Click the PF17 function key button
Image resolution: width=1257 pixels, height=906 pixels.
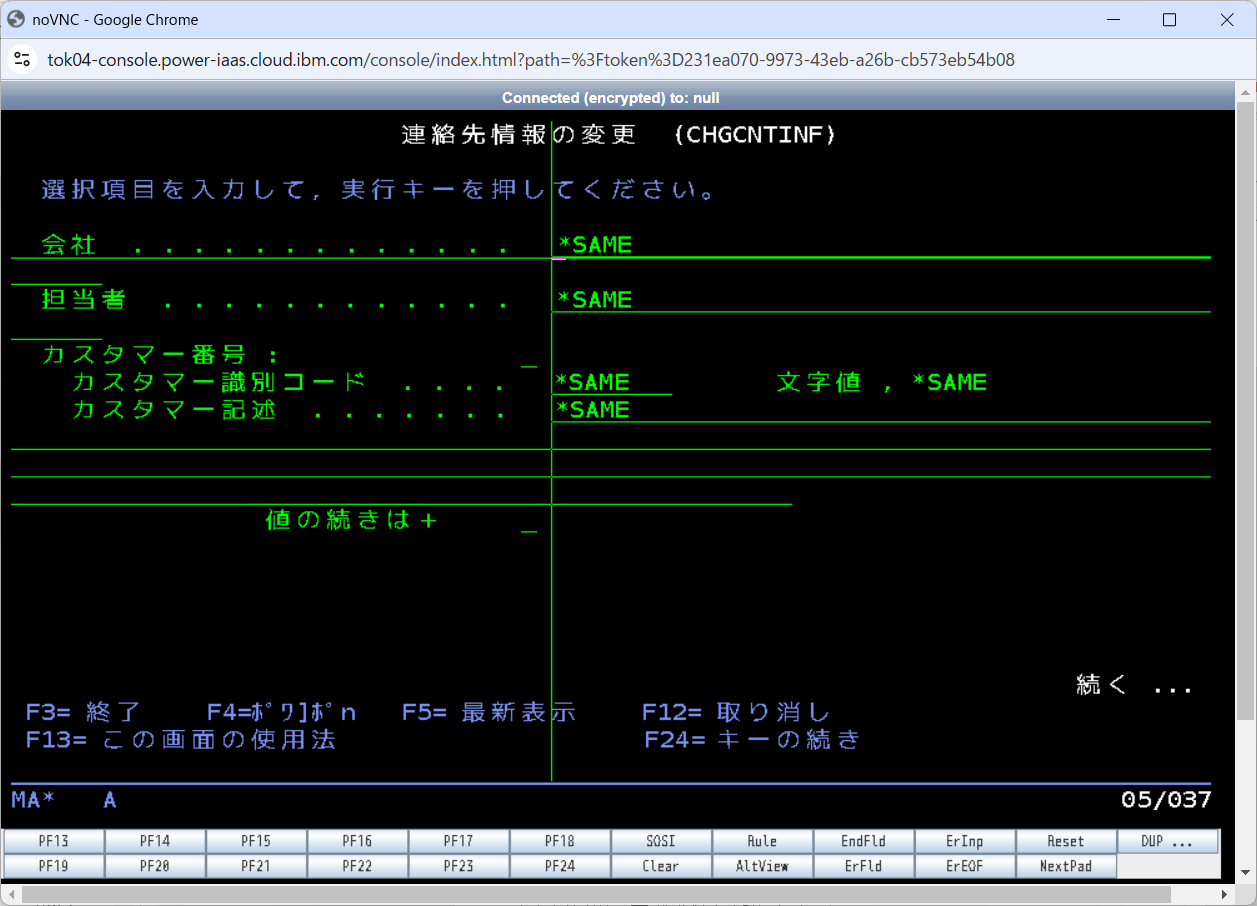point(459,841)
